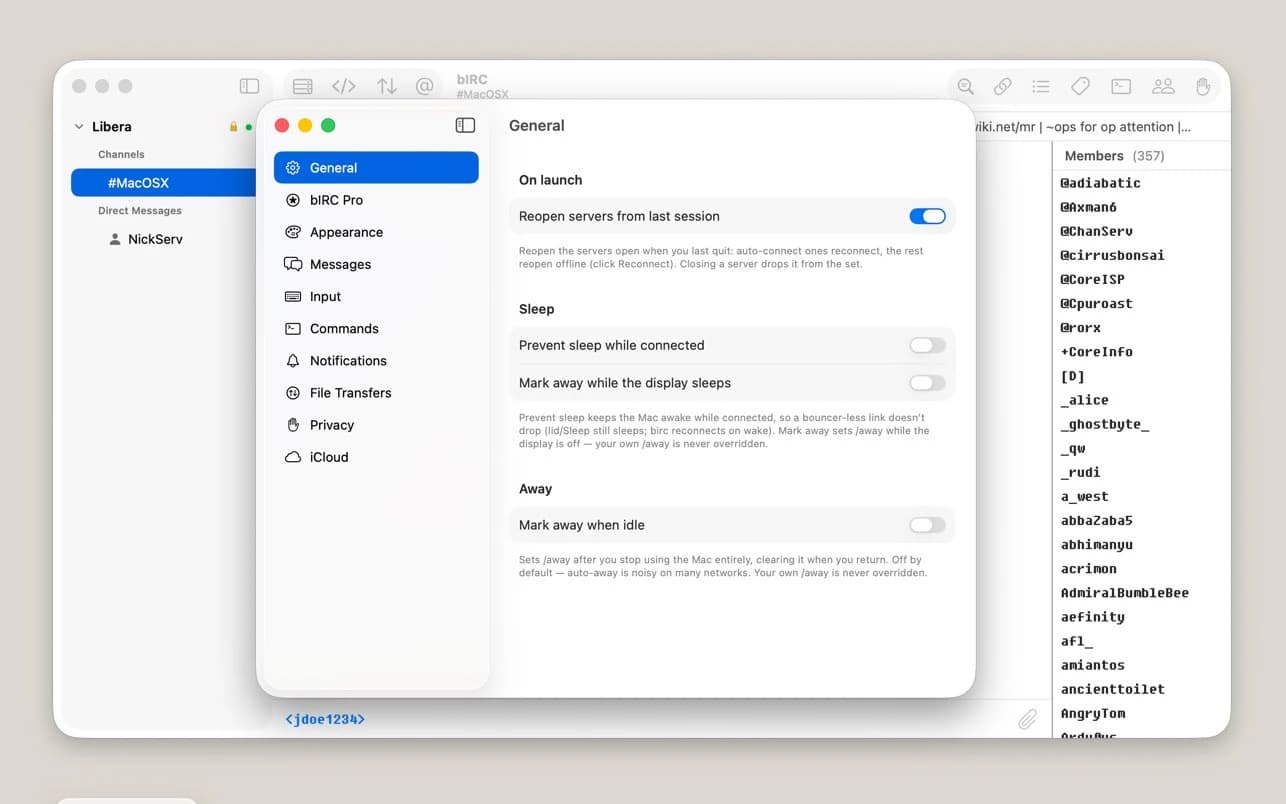Click the Members (357) header

click(1114, 156)
